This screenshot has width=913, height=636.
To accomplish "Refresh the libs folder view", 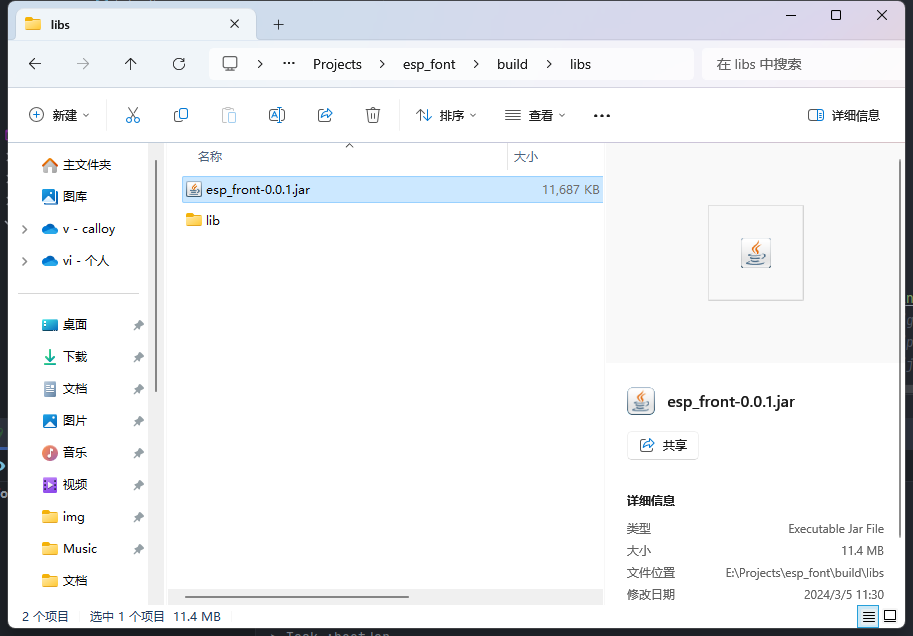I will [x=179, y=64].
